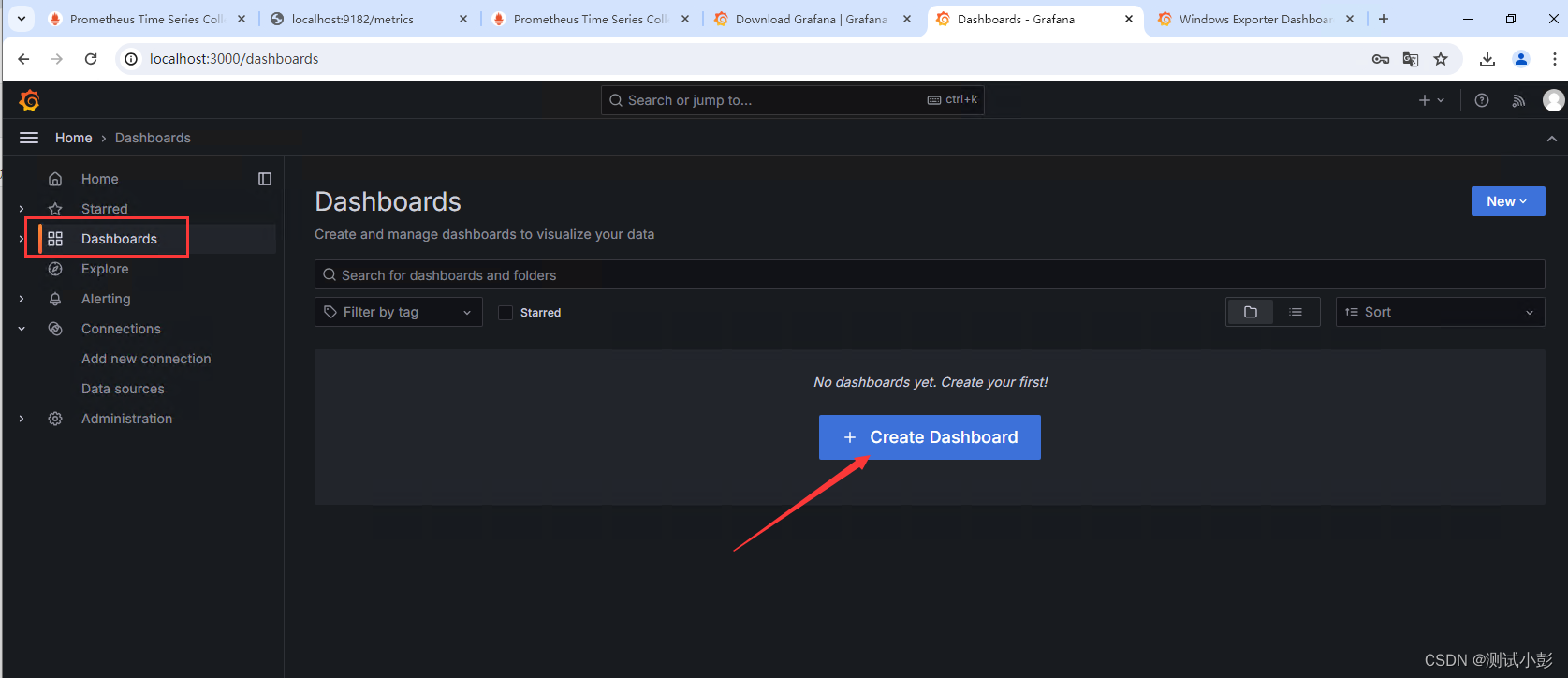Screen dimensions: 1568x678
Task: Close the Dashboards - Grafana tab
Action: click(x=1129, y=19)
